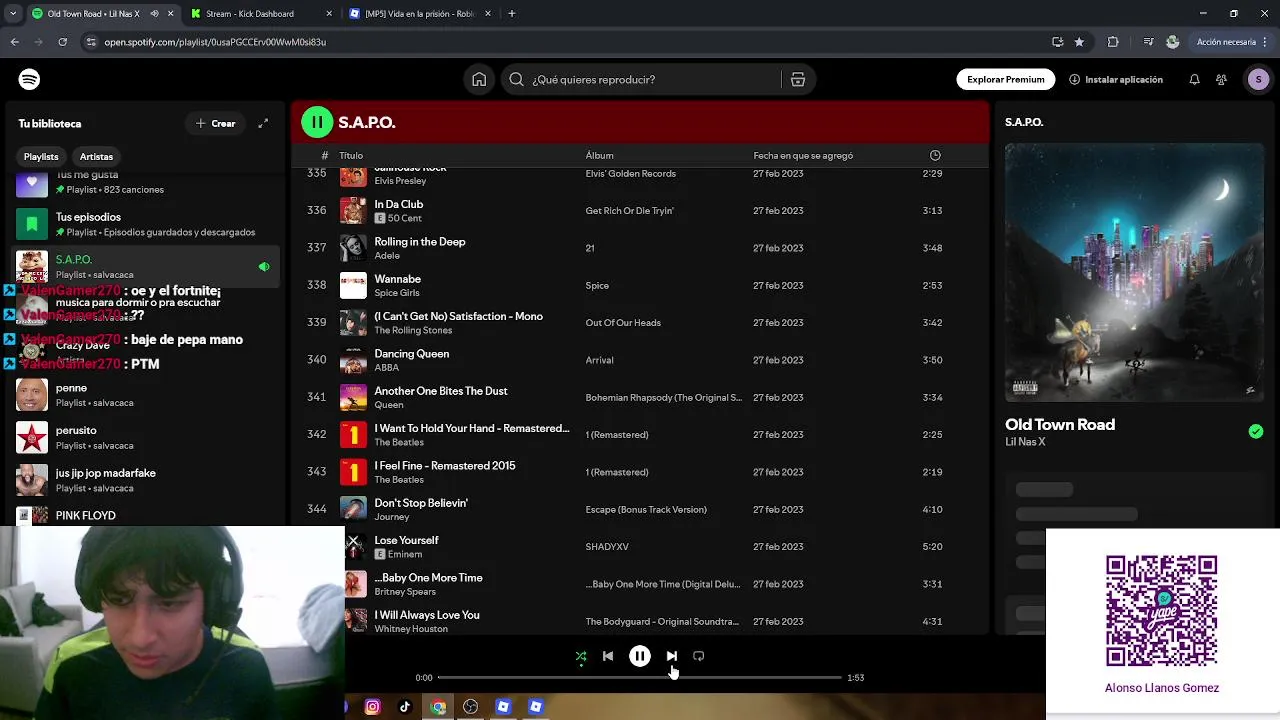Image resolution: width=1280 pixels, height=720 pixels.
Task: Open the penne playlist in library
Action: [146, 395]
